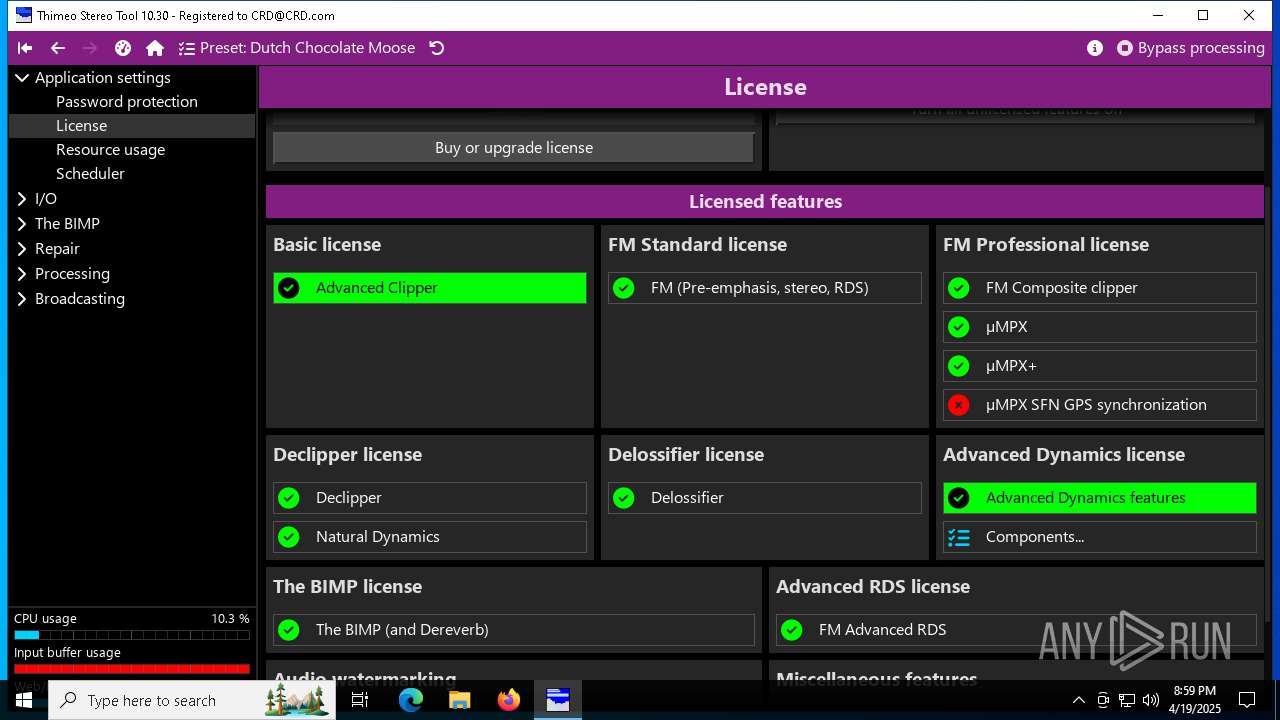The image size is (1280, 720).
Task: Open Preset: Dutch Chocolate Moose list
Action: tap(297, 48)
